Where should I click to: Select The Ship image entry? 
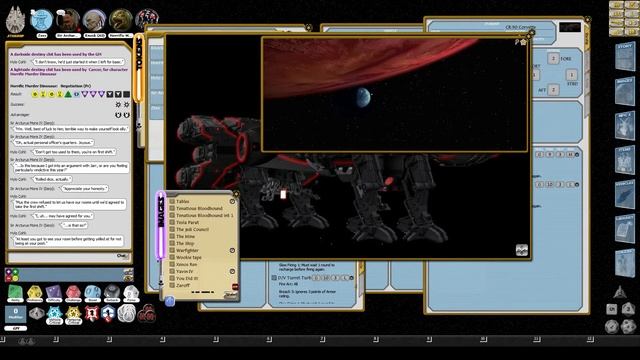pyautogui.click(x=185, y=243)
